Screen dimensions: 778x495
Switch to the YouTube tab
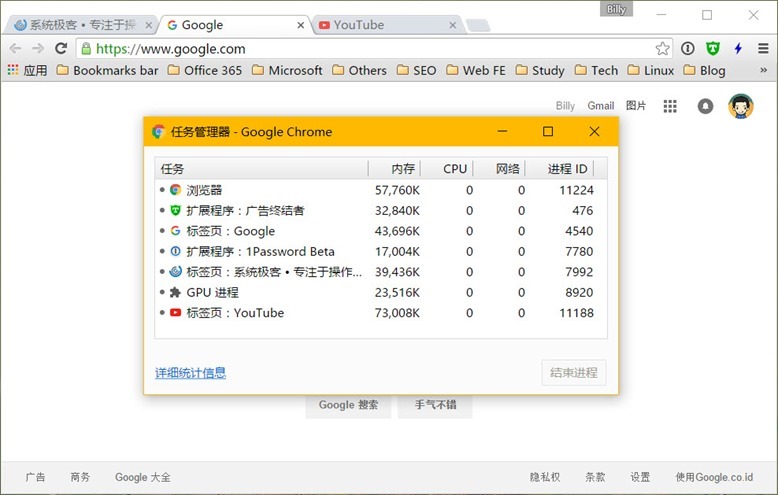pos(385,25)
